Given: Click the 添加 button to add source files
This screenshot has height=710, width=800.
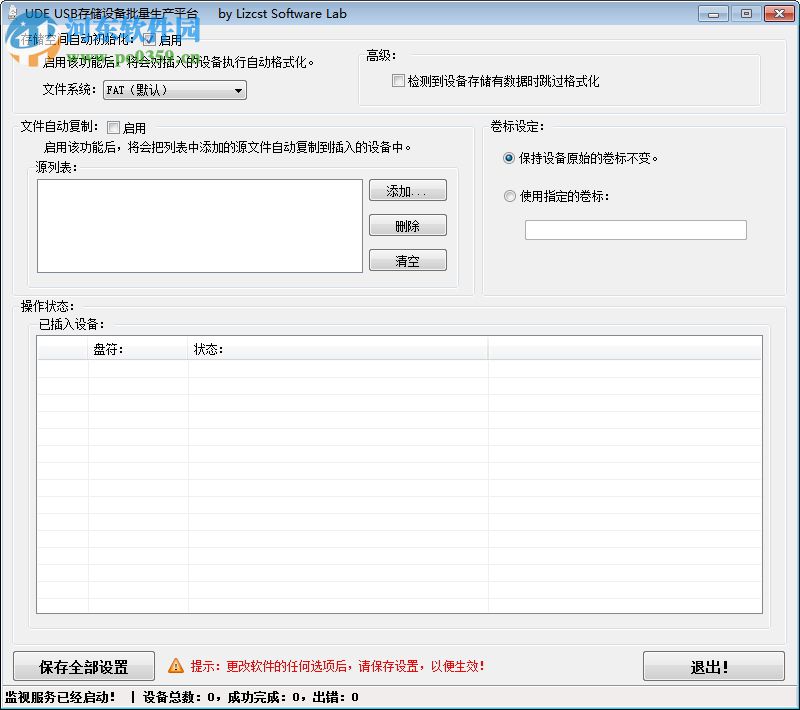Looking at the screenshot, I should click(x=407, y=190).
